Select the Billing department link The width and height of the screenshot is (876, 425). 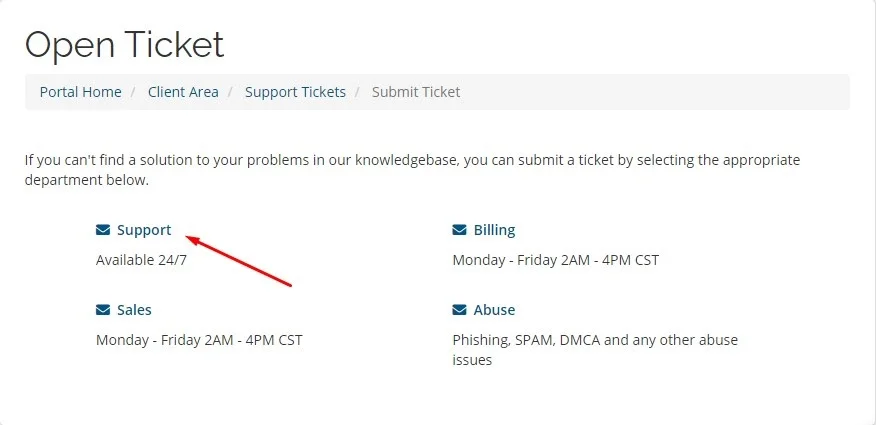[x=494, y=230]
